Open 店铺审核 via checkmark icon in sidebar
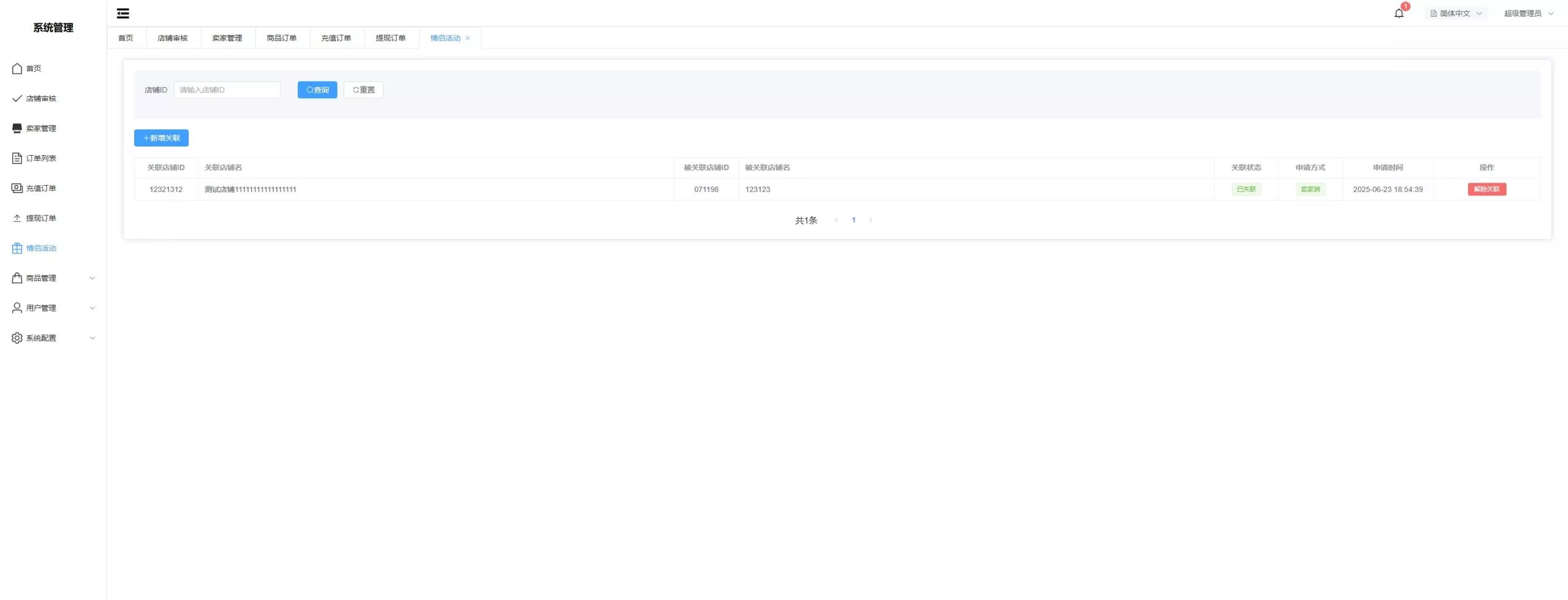The image size is (1568, 600). coord(17,99)
